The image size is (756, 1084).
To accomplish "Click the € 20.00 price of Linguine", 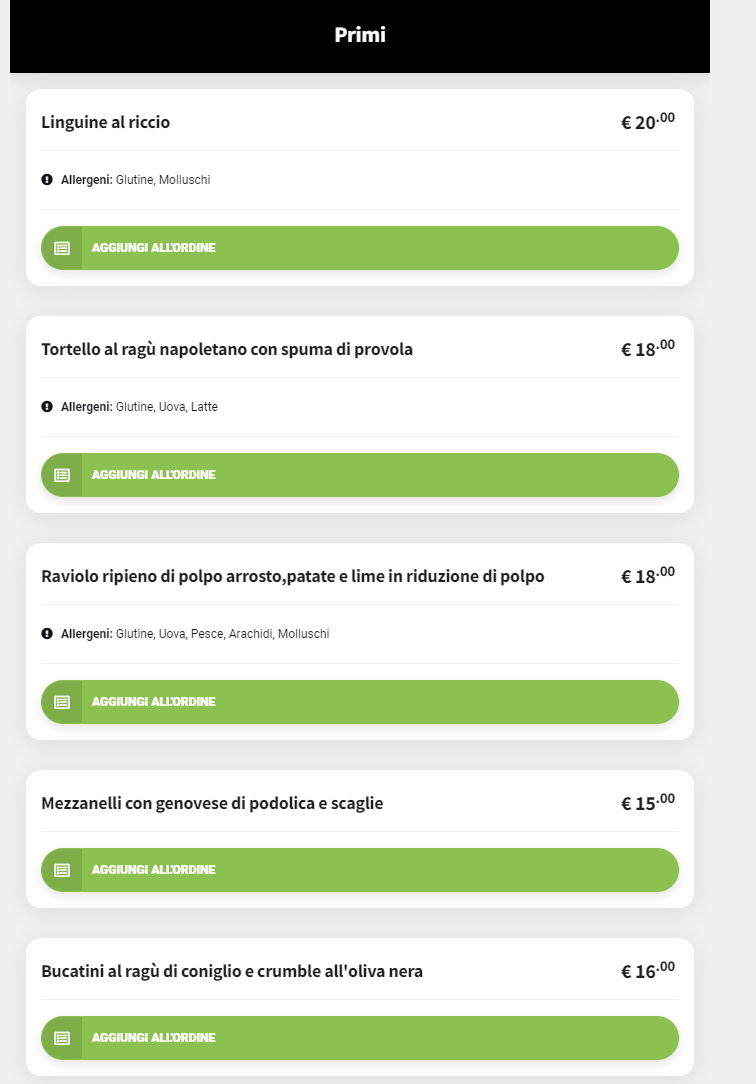I will (x=648, y=122).
